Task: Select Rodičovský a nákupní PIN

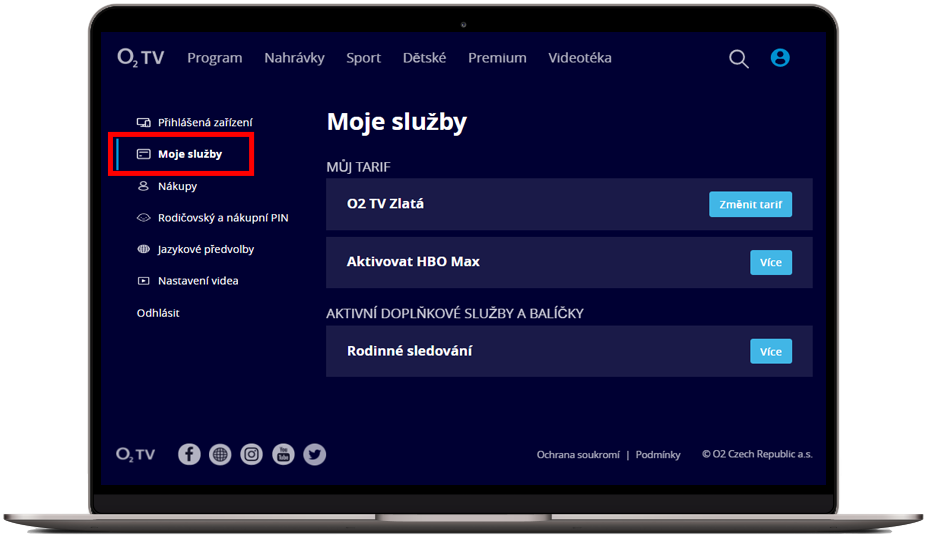Action: pos(222,217)
